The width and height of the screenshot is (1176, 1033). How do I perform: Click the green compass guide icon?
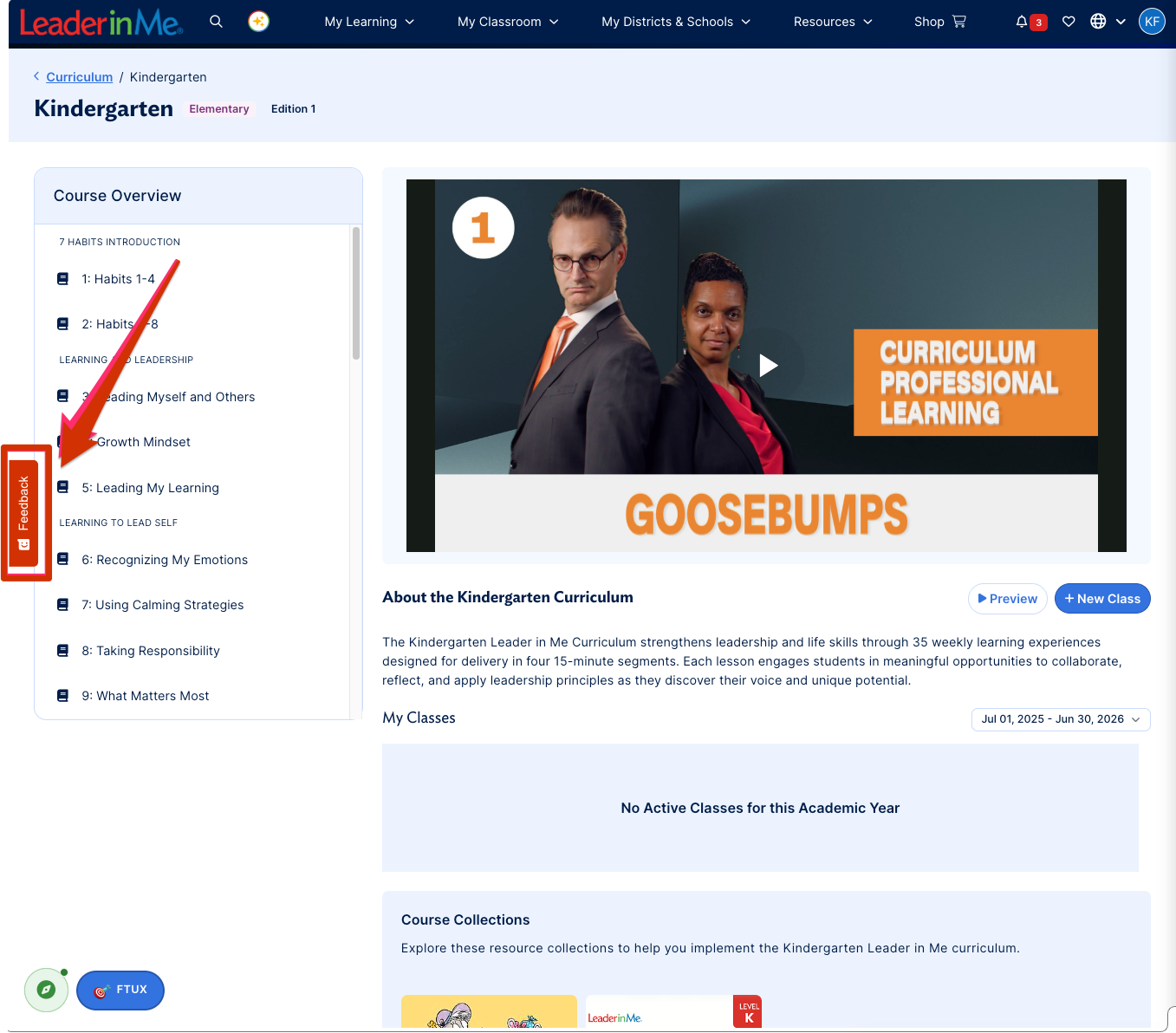pyautogui.click(x=47, y=990)
